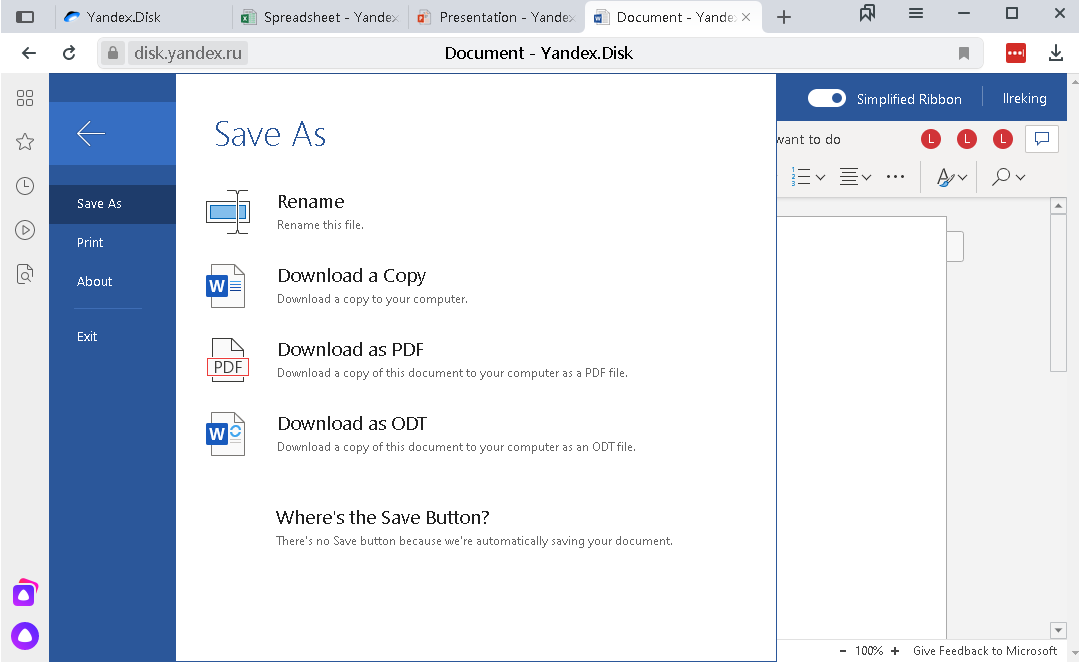Image resolution: width=1079 pixels, height=662 pixels.
Task: Click Give Feedback to Microsoft link
Action: tap(985, 650)
